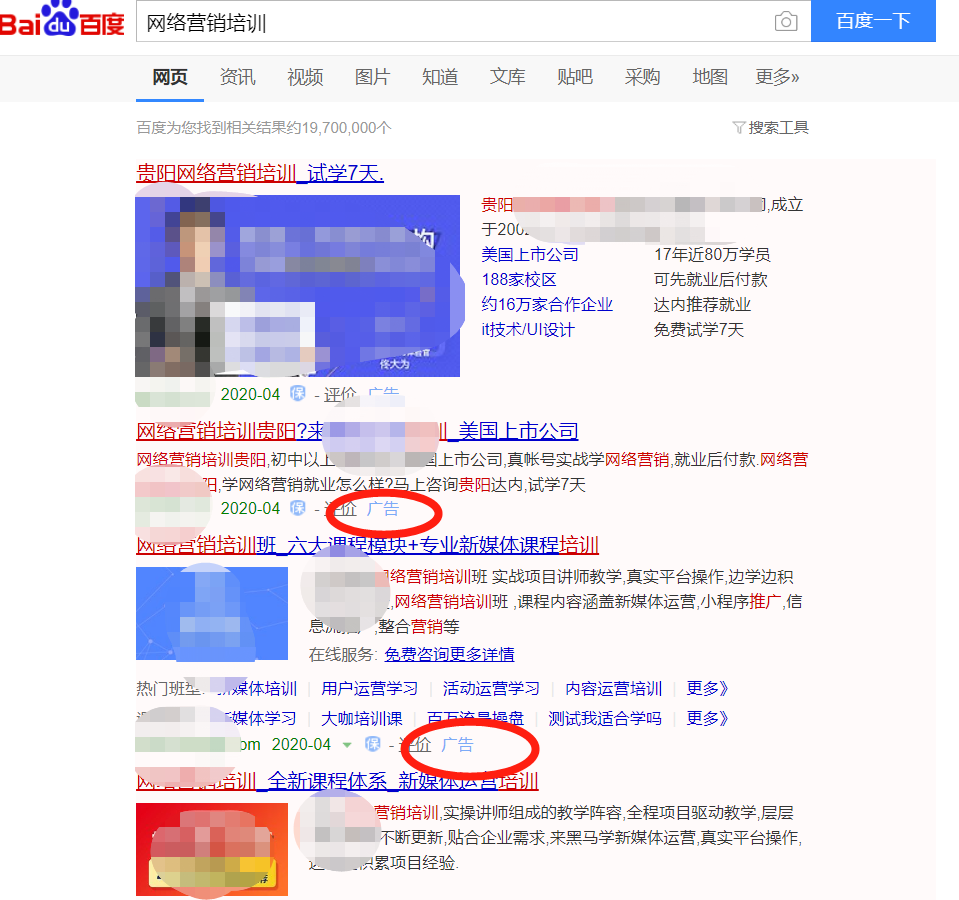Click the 搜索工具 filter icon
Screen dimensions: 959x900
pyautogui.click(x=739, y=127)
